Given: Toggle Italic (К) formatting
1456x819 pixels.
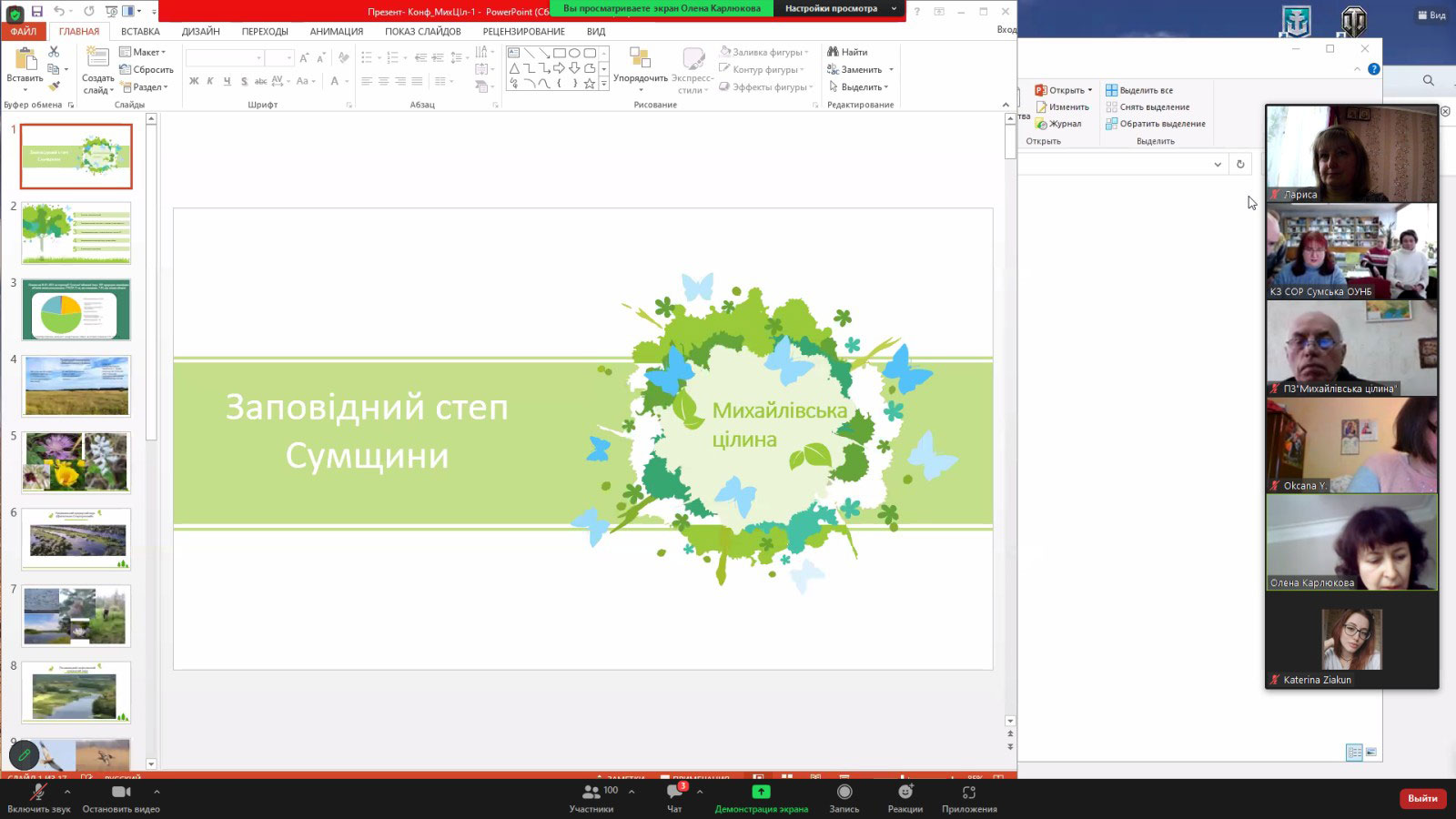Looking at the screenshot, I should [x=210, y=81].
